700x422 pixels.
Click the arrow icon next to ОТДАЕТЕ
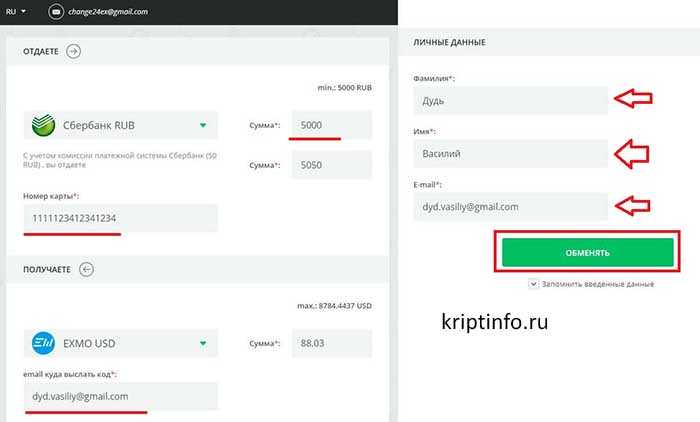(73, 51)
